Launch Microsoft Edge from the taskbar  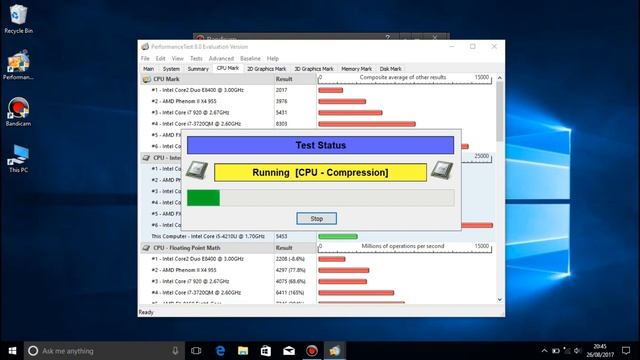click(220, 351)
